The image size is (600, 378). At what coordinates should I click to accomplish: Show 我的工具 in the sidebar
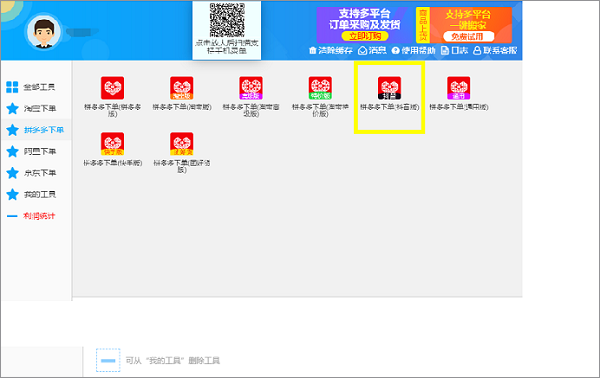(31, 194)
